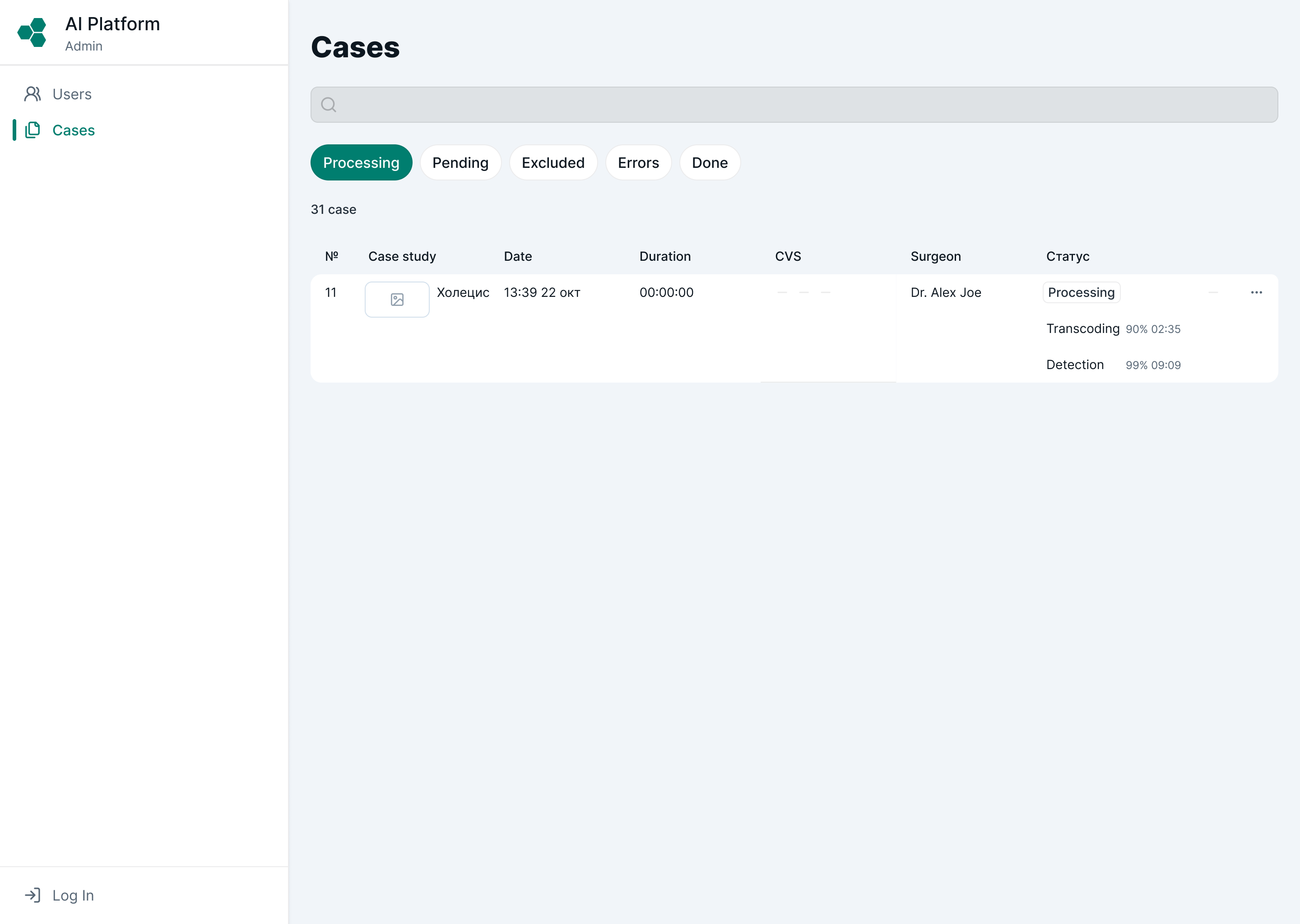
Task: Click the dash beside the Processing badge
Action: click(1213, 292)
